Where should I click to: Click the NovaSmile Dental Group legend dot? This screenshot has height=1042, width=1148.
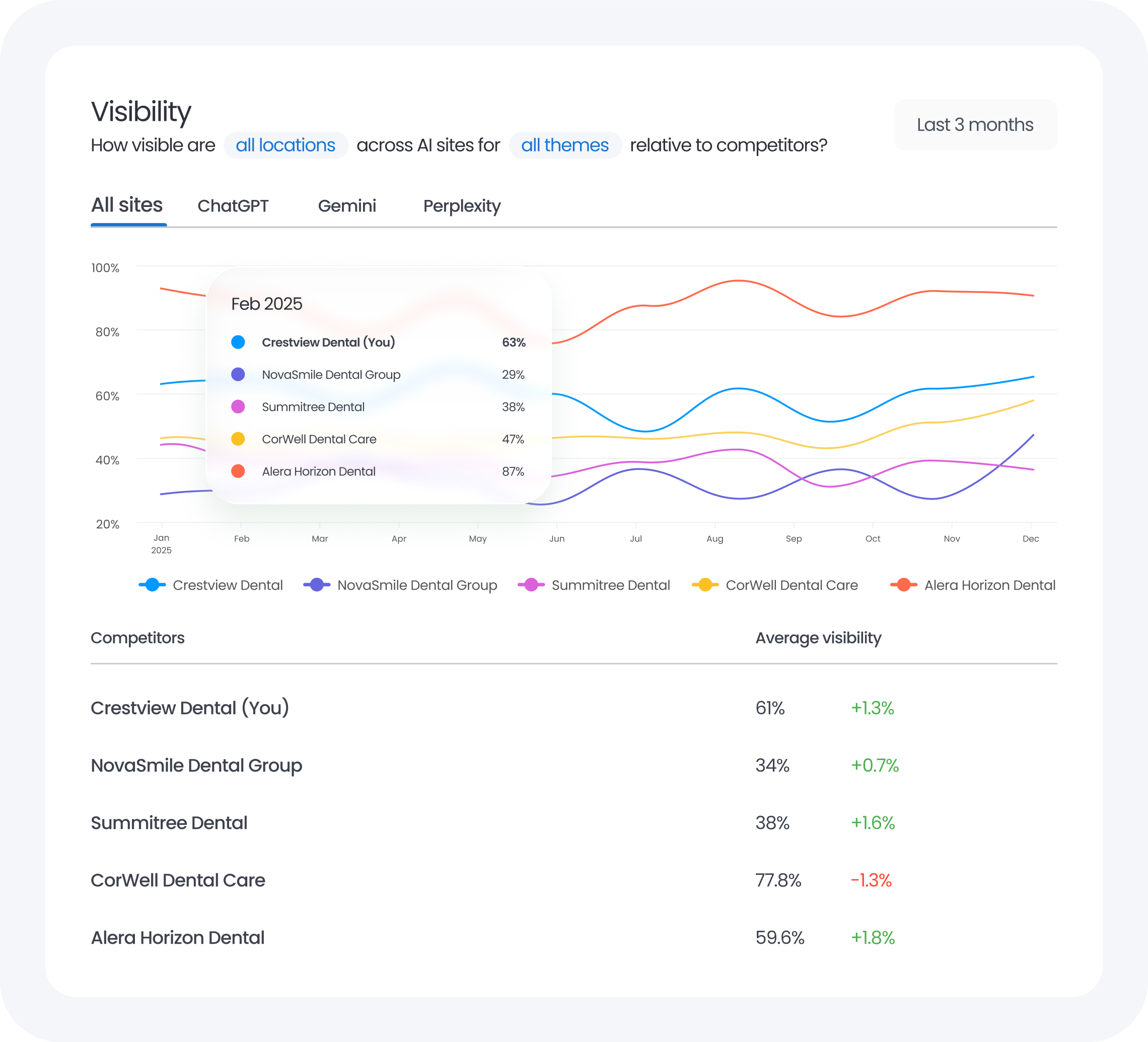[x=316, y=585]
